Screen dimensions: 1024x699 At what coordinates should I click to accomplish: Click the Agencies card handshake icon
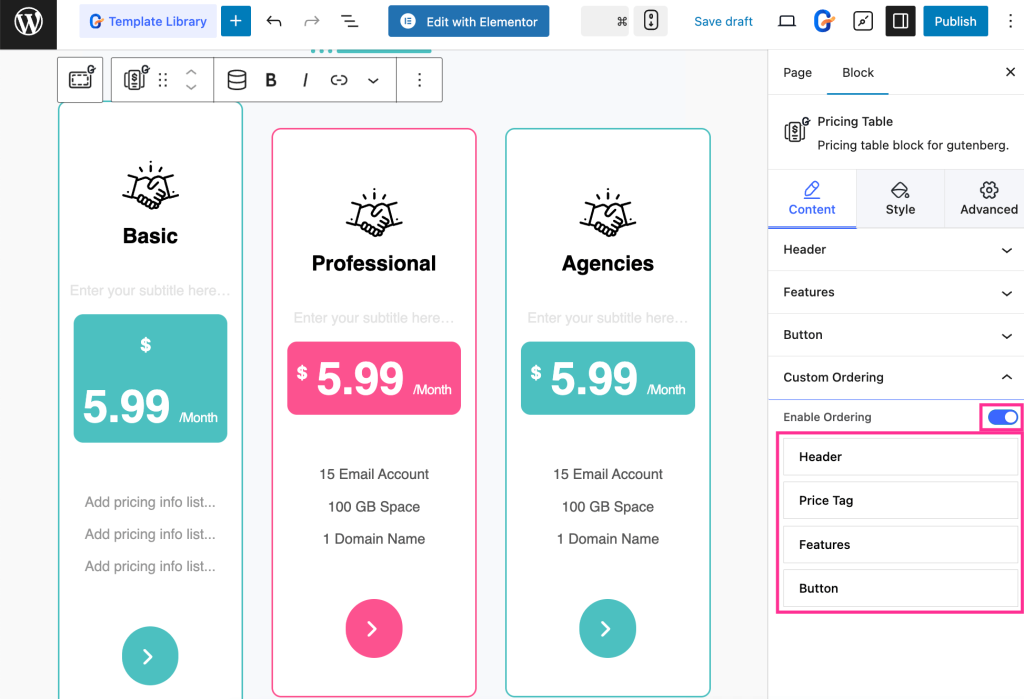607,212
